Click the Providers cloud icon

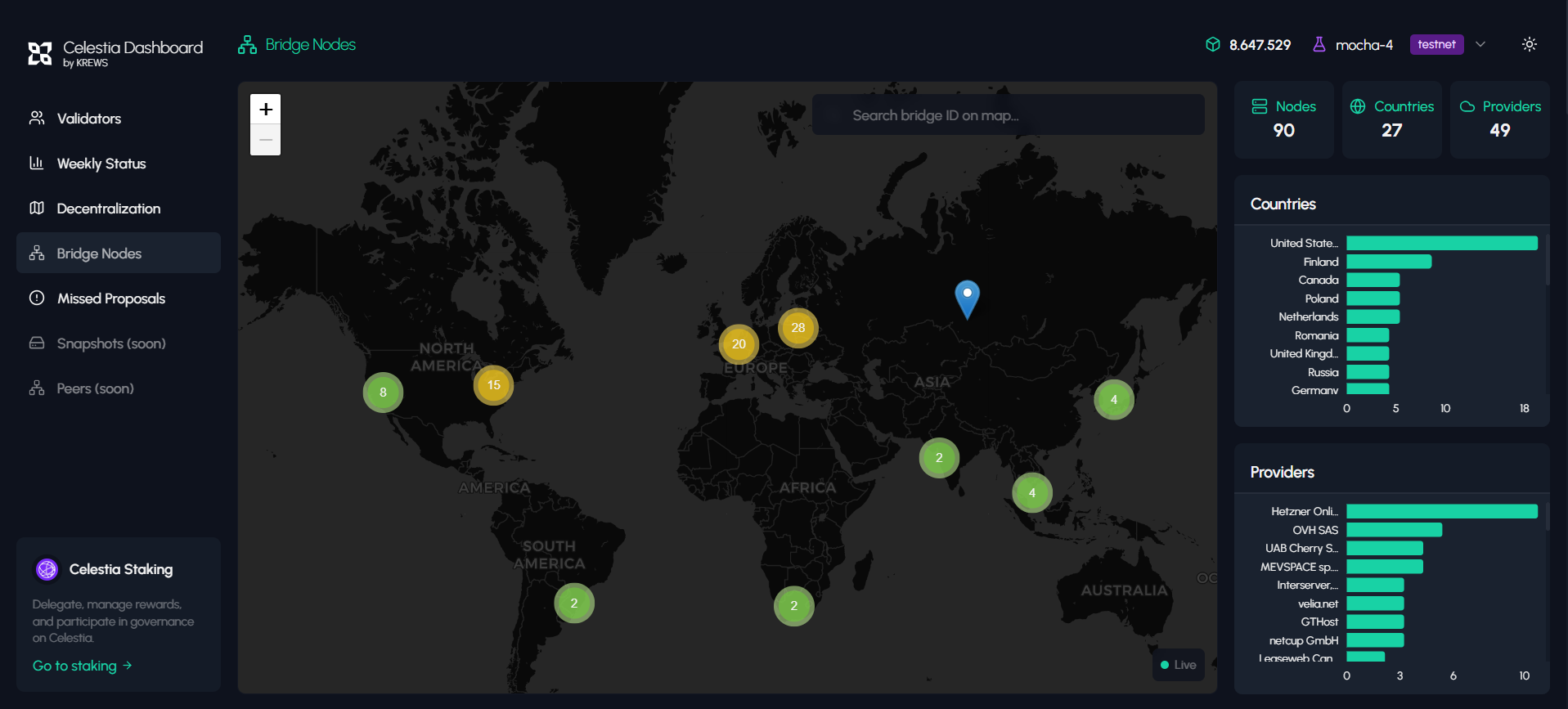pyautogui.click(x=1467, y=106)
